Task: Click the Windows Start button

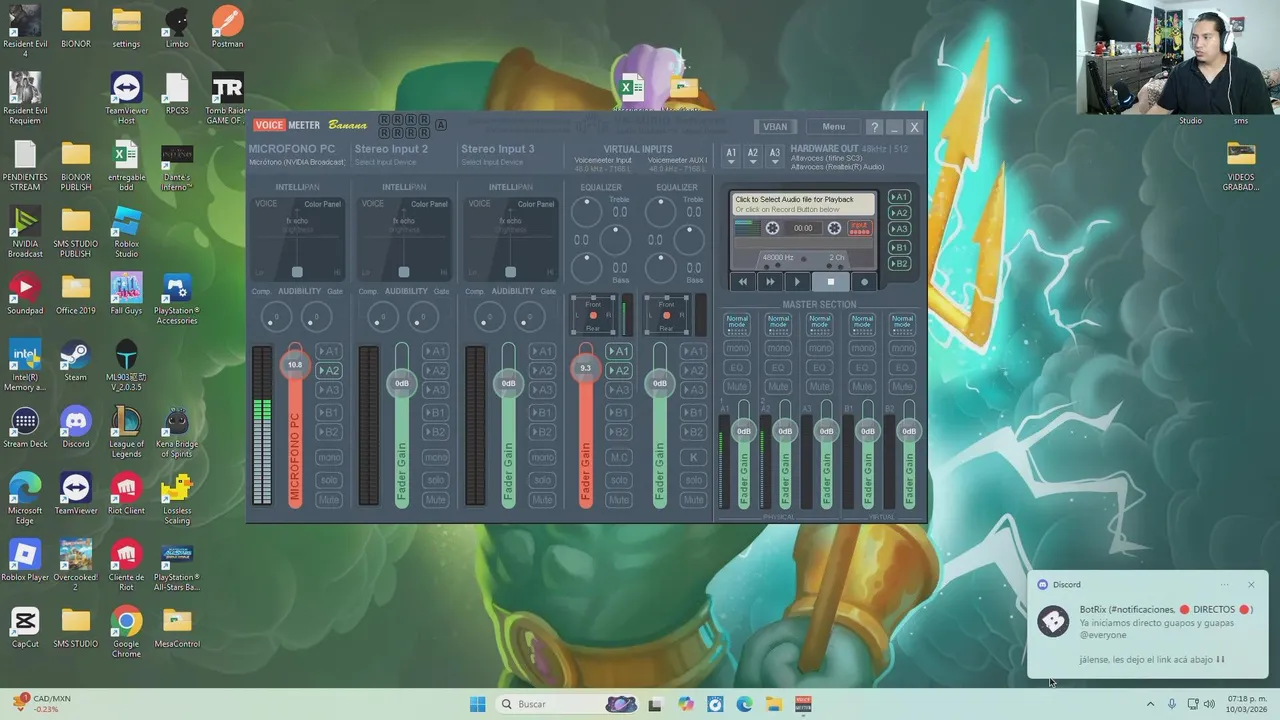Action: point(478,704)
